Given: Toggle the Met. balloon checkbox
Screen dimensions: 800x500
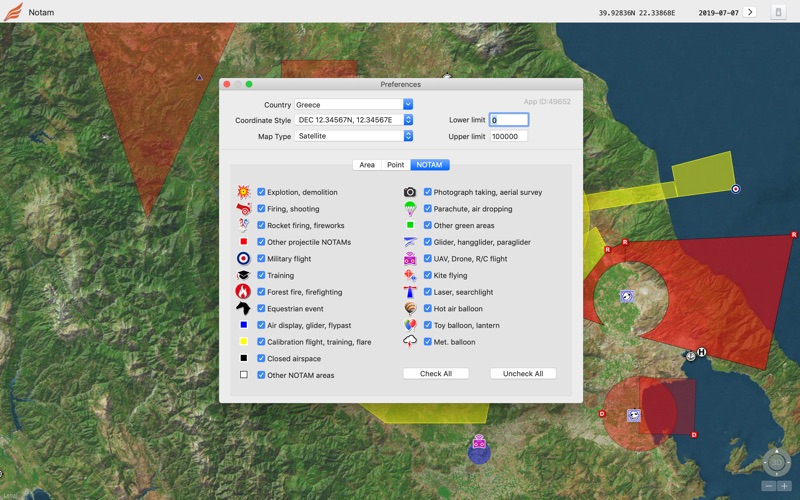Looking at the screenshot, I should [428, 342].
